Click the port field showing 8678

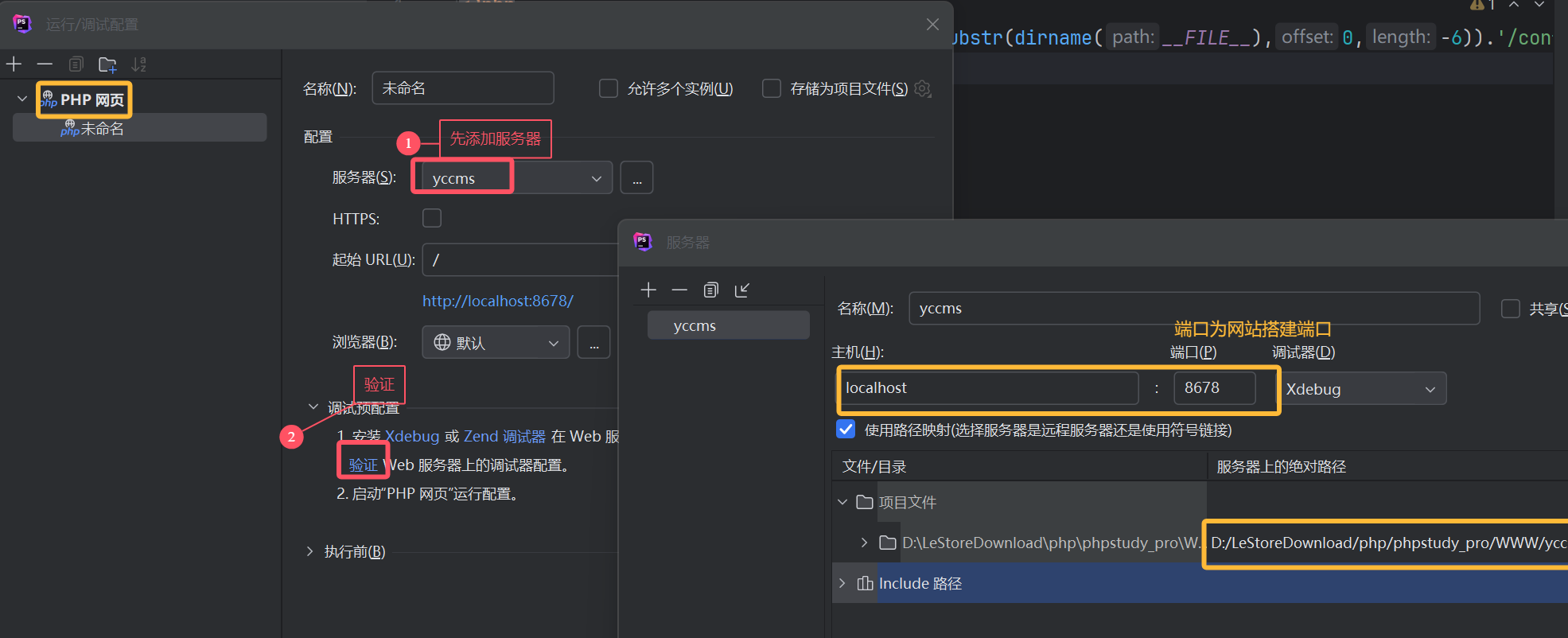click(x=1213, y=388)
